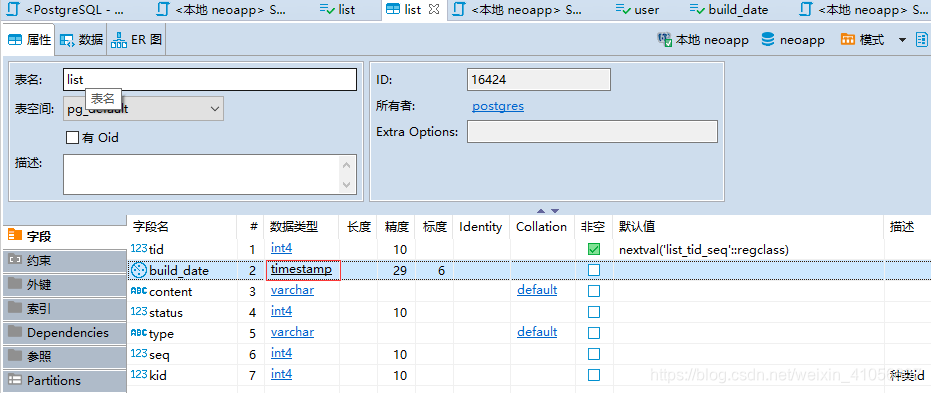Click the Partitions table icon
Image resolution: width=931 pixels, height=393 pixels.
pos(15,380)
